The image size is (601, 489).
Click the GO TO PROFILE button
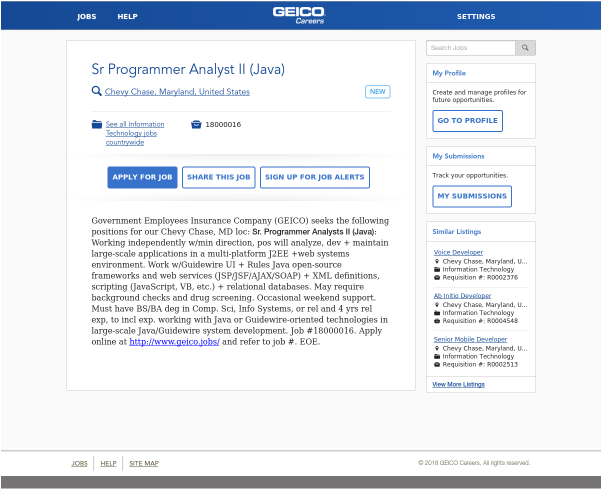(x=467, y=121)
